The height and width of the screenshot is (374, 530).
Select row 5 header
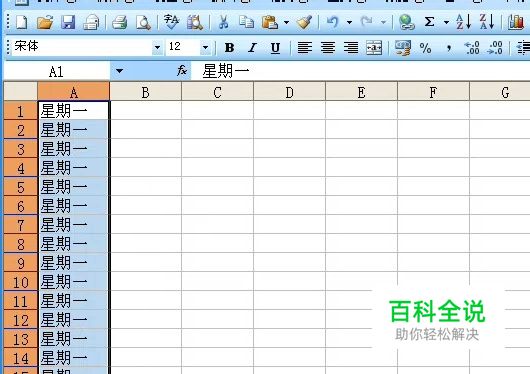coord(20,186)
